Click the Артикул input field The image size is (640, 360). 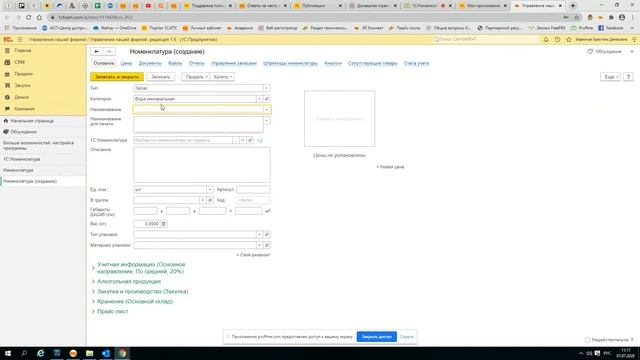point(253,189)
